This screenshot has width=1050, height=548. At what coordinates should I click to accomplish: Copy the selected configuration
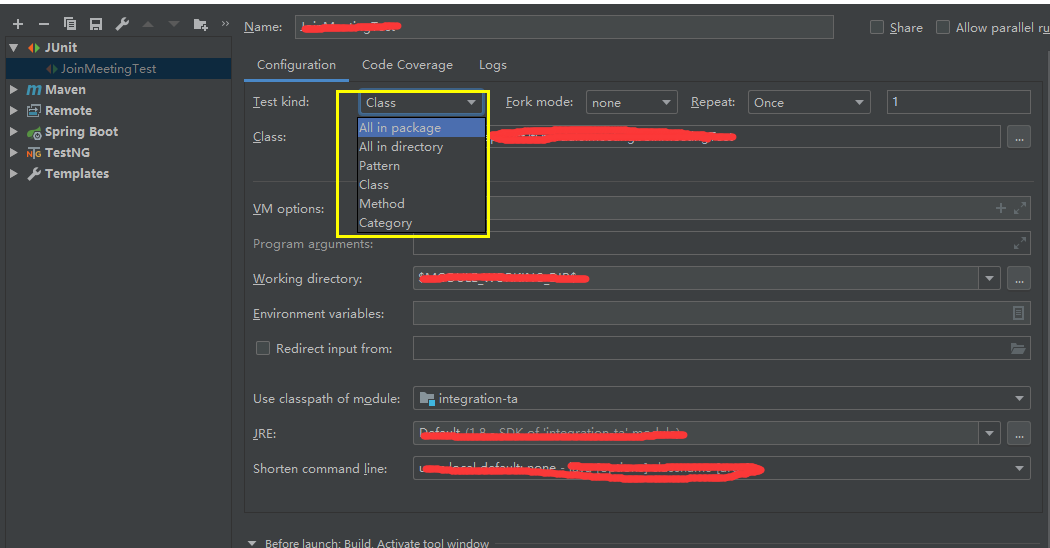tap(70, 24)
